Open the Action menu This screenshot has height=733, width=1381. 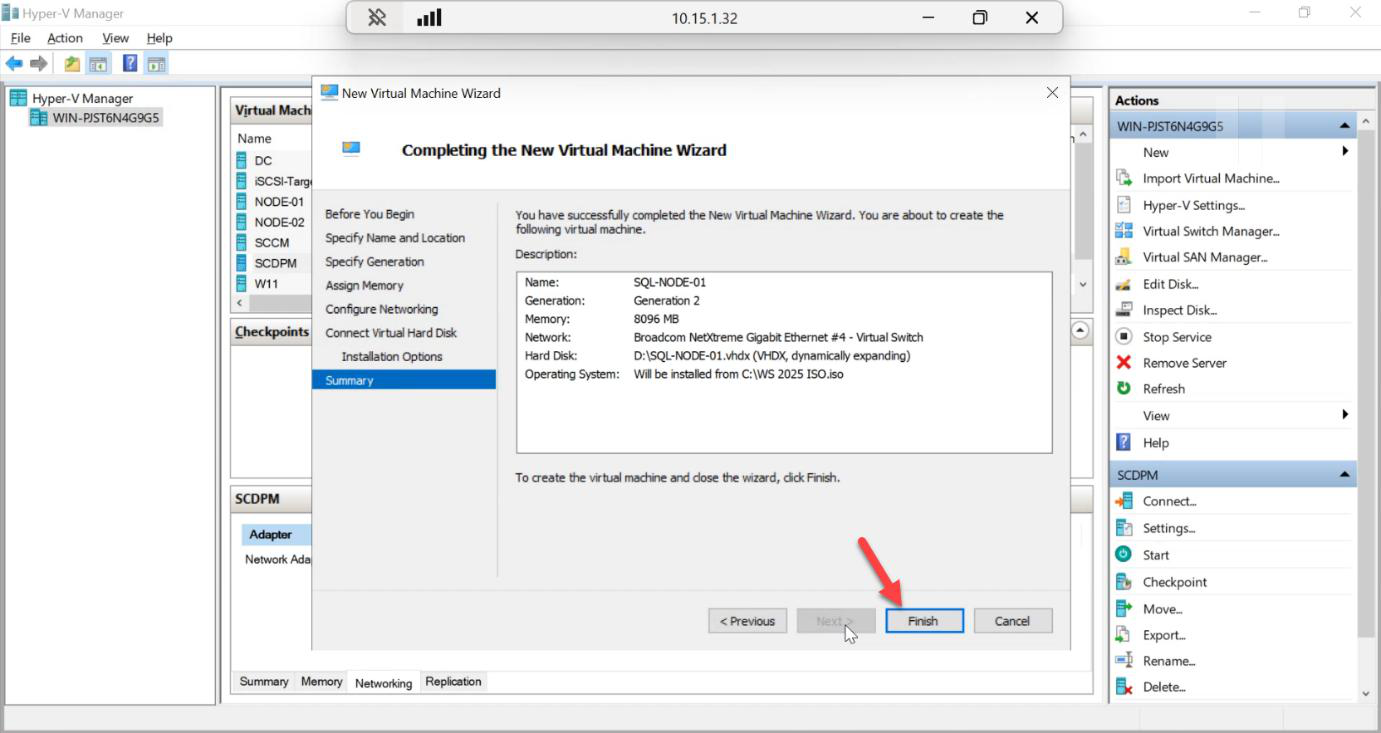65,38
